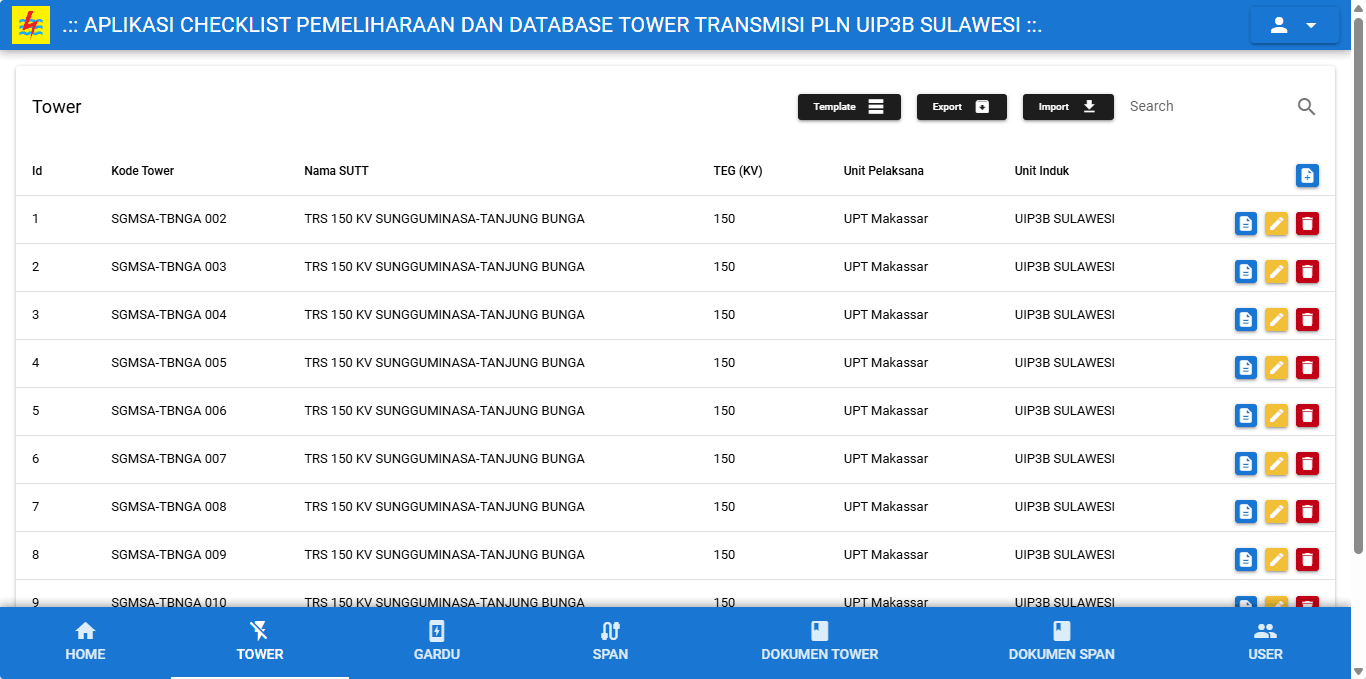Edit the SGMSA-TBNGA 003 row
Screen dimensions: 1366x679
click(x=1276, y=271)
